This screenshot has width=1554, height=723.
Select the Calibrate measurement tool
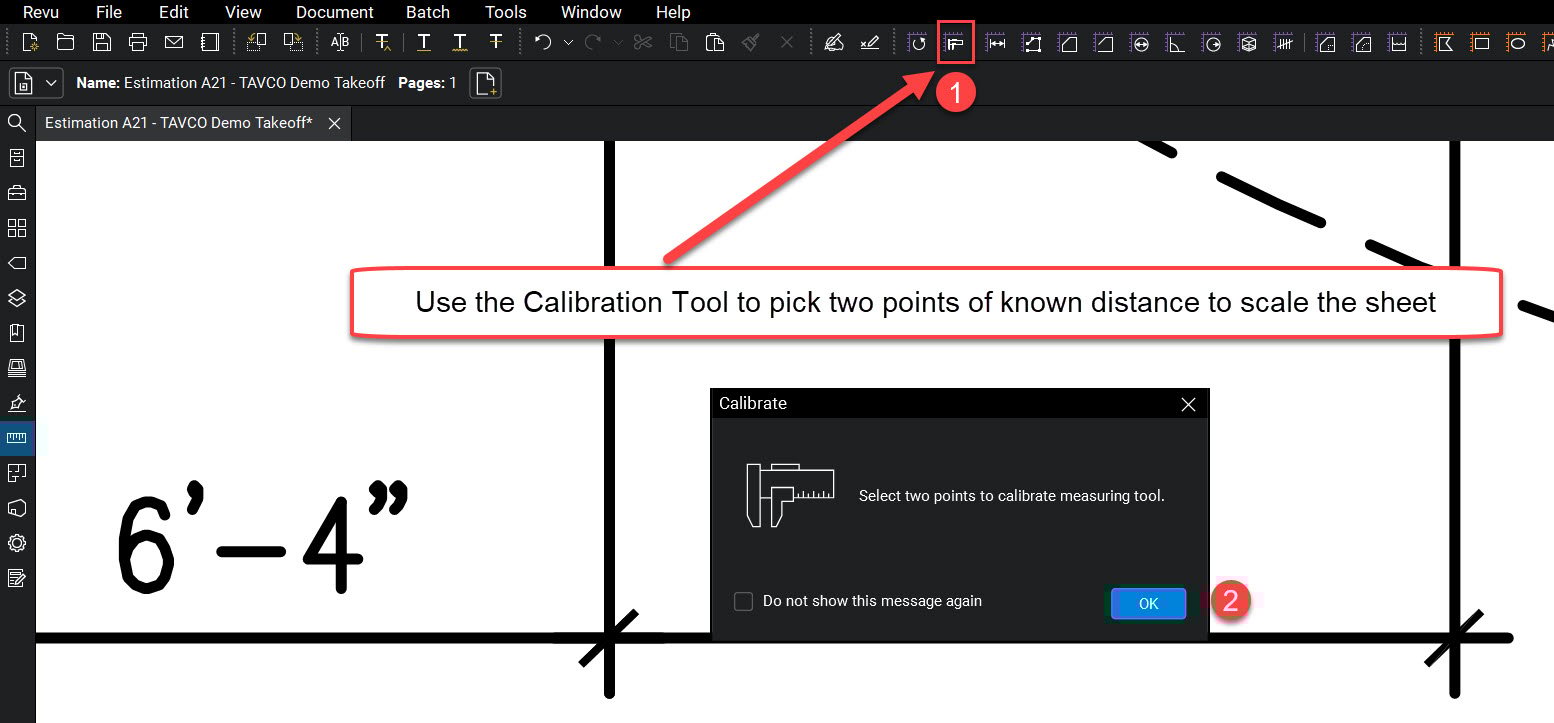956,42
